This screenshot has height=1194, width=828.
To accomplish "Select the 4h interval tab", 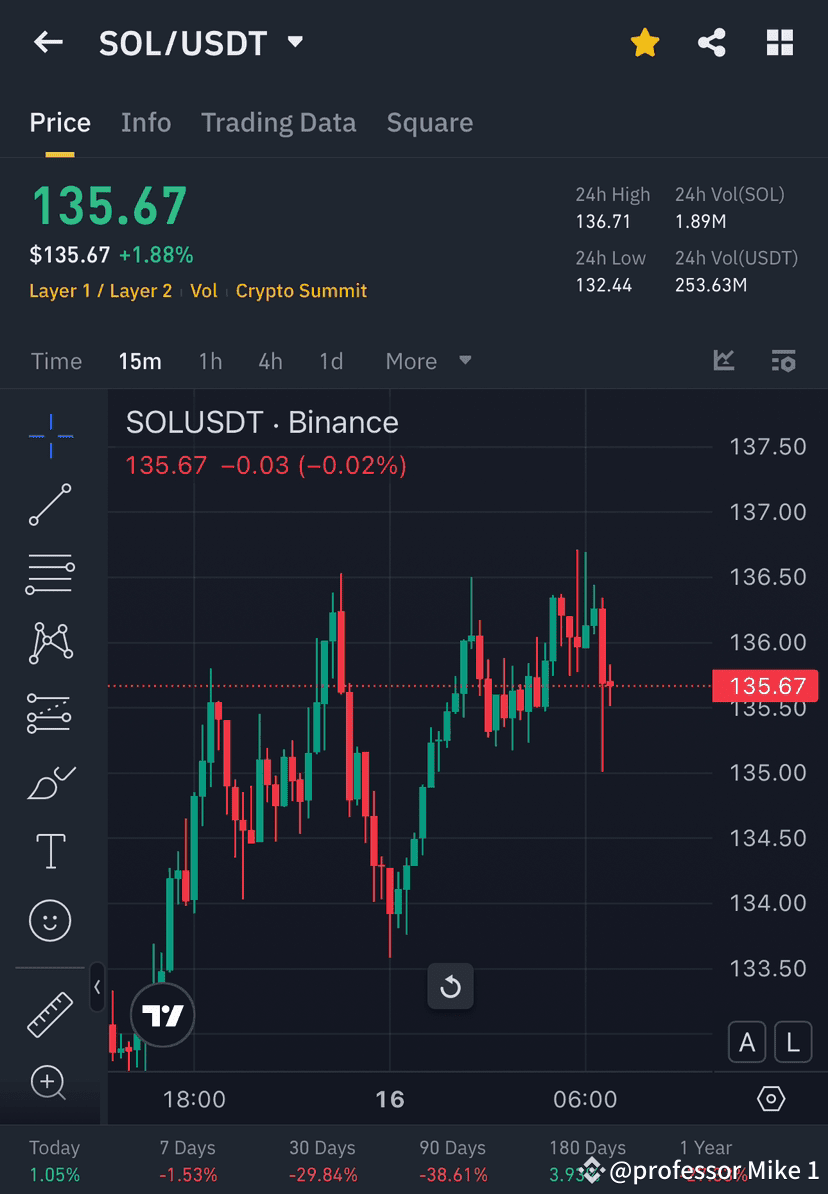I will (x=270, y=361).
